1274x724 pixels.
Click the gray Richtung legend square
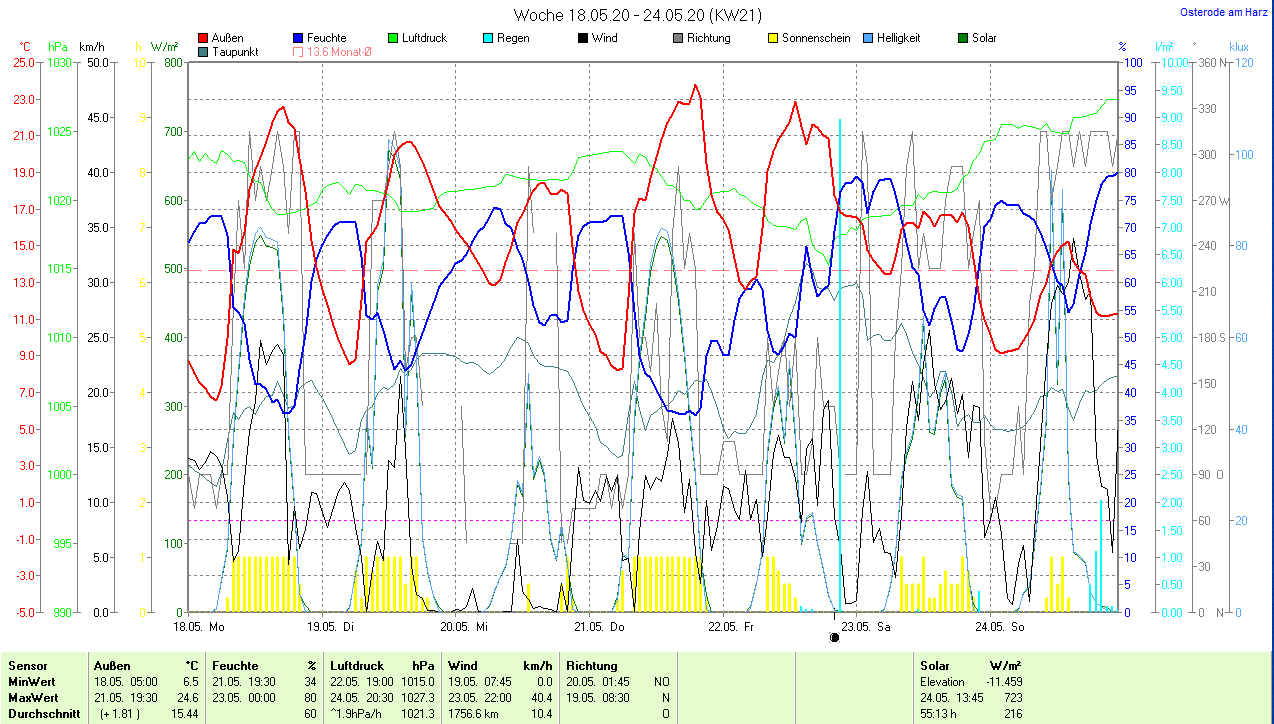click(677, 38)
